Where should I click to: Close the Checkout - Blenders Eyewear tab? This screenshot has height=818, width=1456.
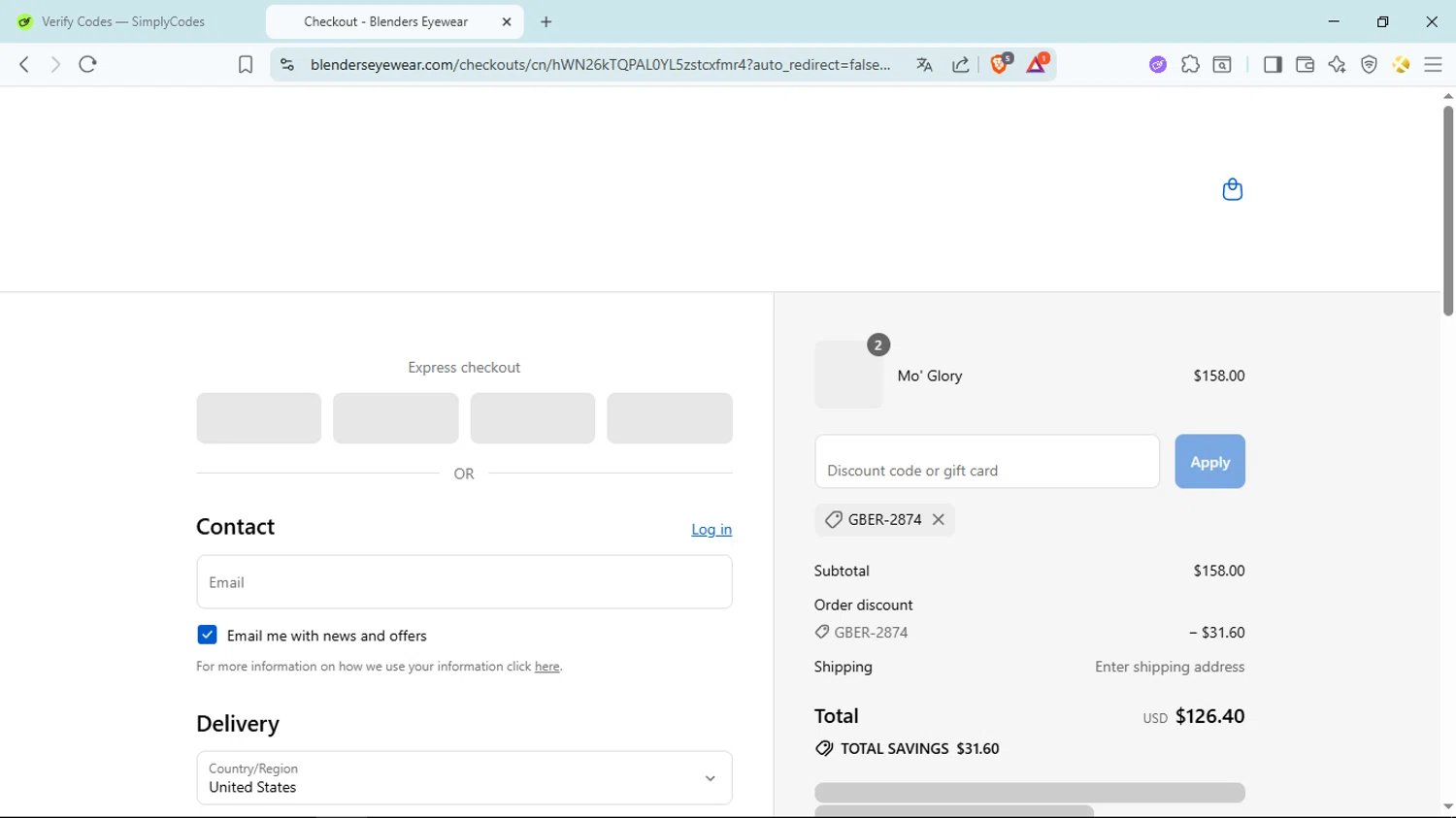(x=507, y=21)
